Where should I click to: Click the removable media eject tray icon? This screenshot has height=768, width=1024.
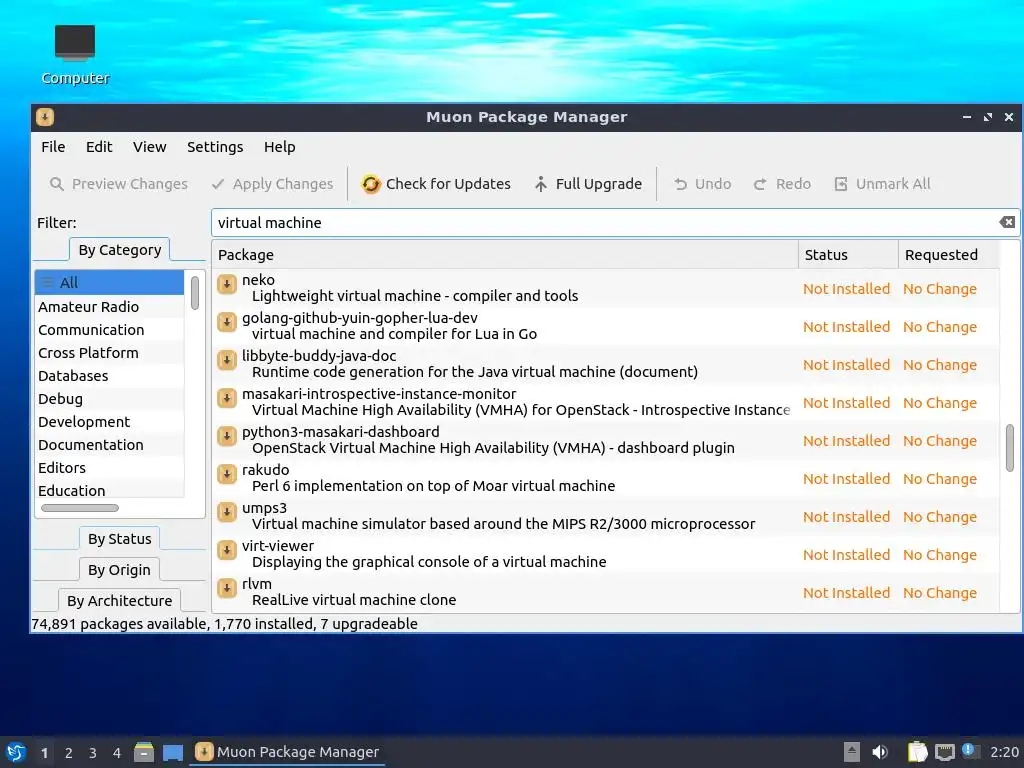click(852, 752)
